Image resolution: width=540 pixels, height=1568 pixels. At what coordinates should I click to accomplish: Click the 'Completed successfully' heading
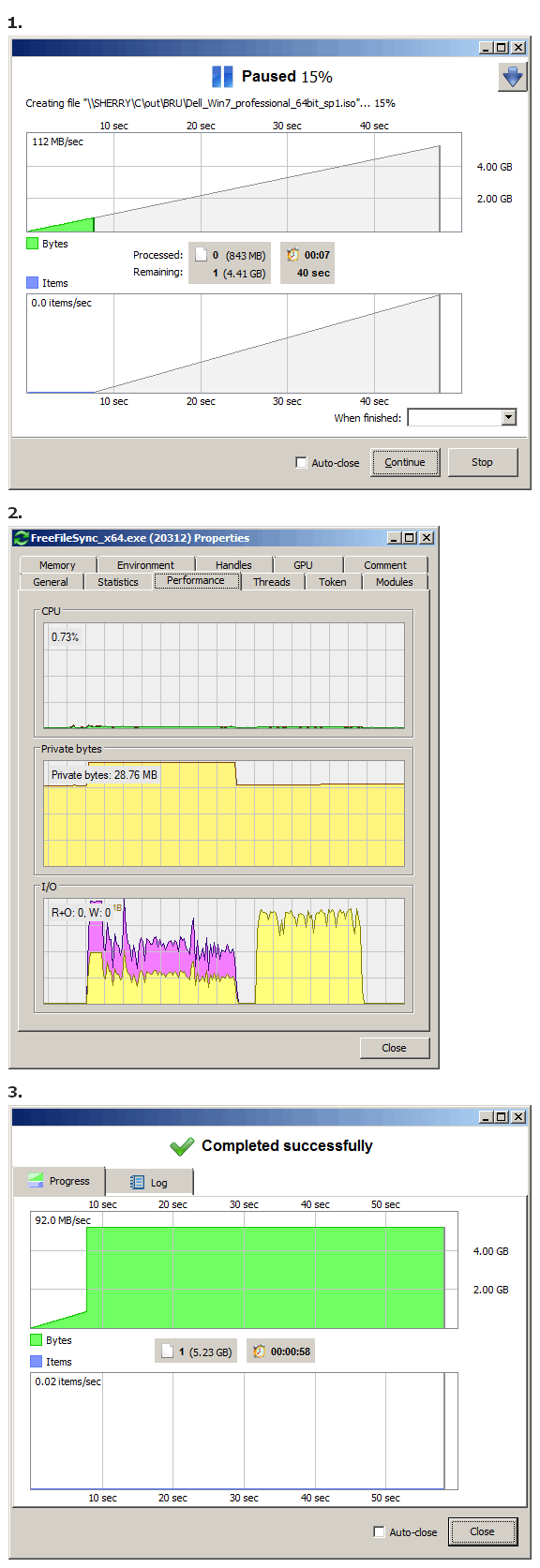click(x=287, y=1145)
